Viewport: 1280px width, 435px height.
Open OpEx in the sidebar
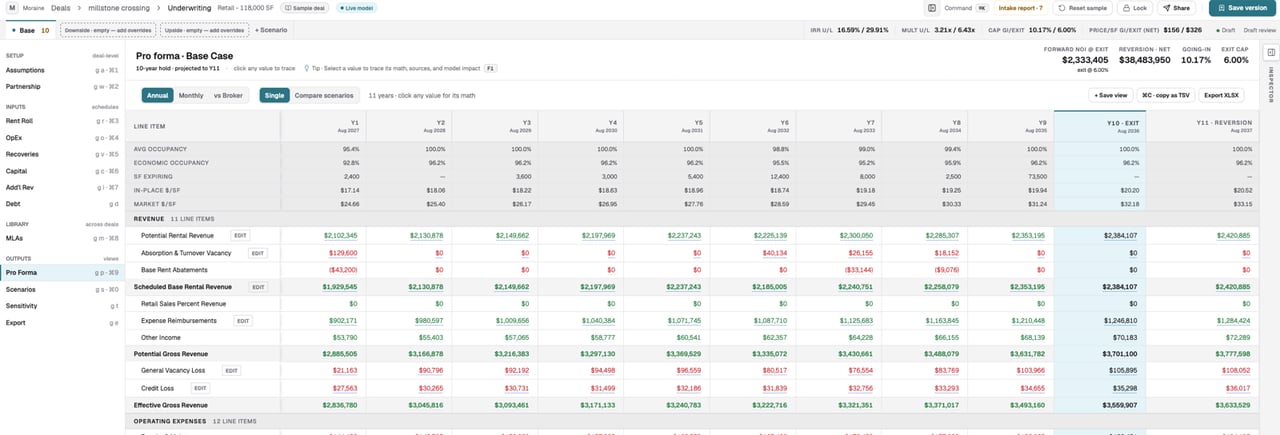coord(63,138)
